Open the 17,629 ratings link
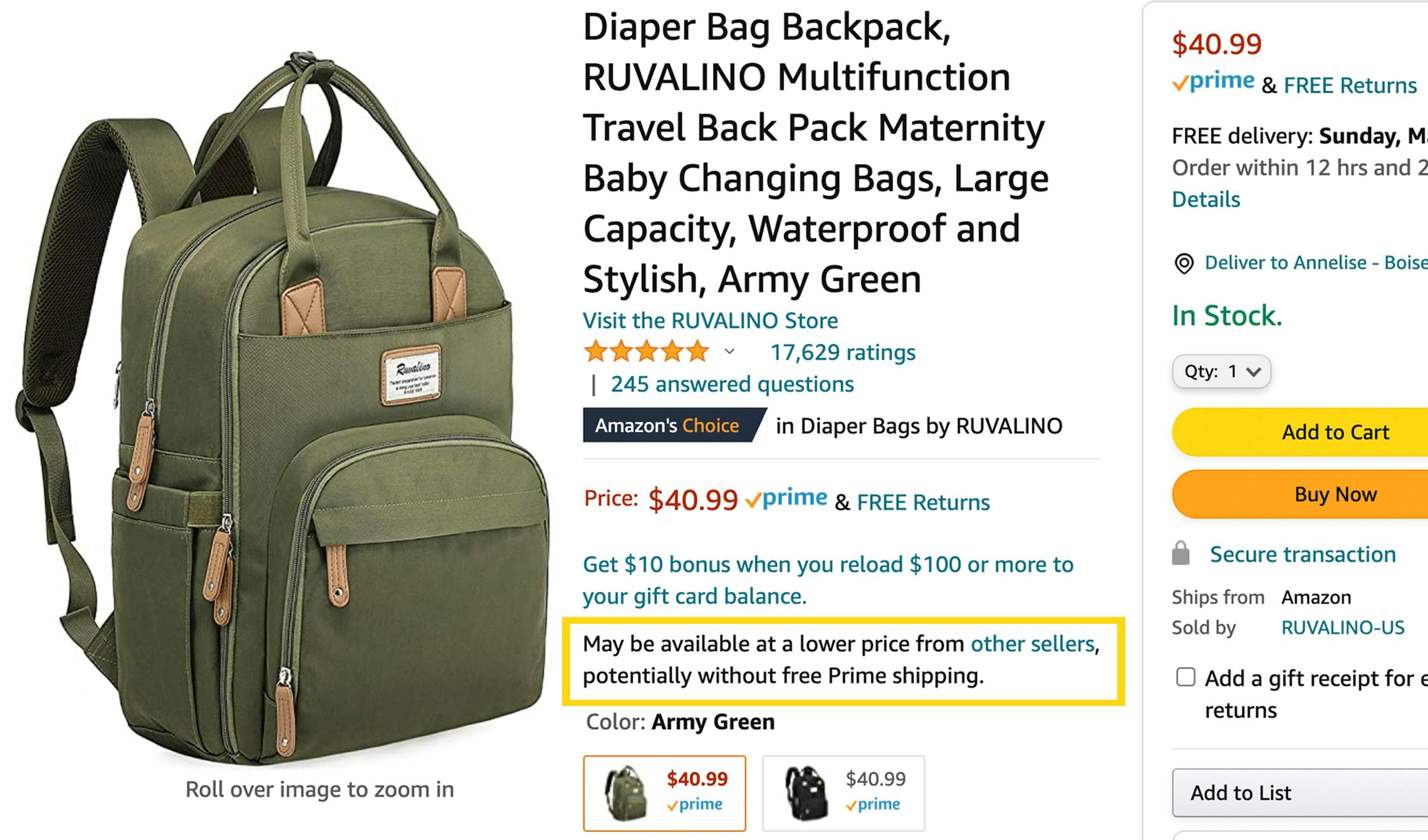Screen dimensions: 1428x840 click(842, 352)
